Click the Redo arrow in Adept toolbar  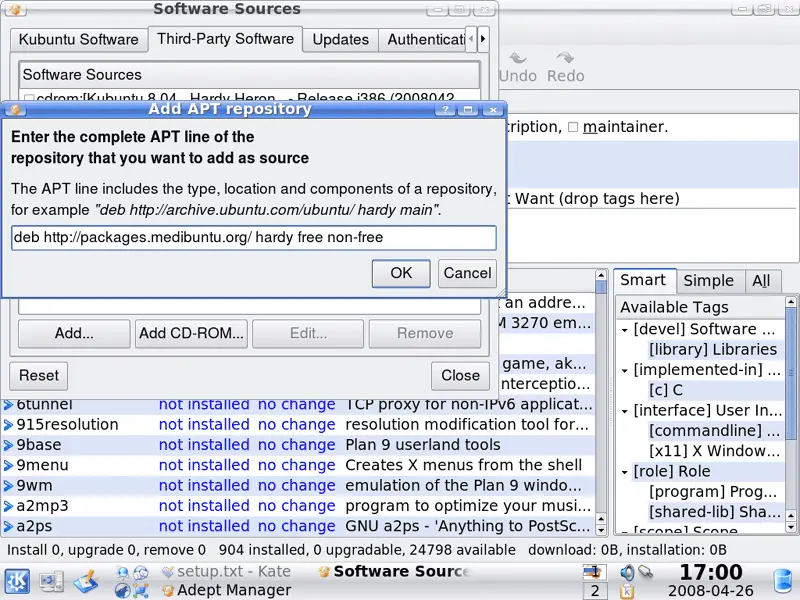click(565, 67)
